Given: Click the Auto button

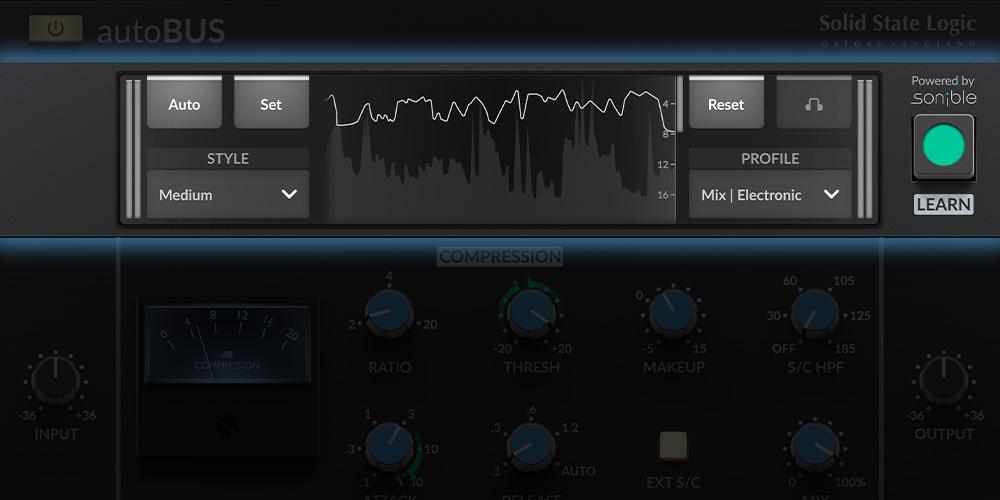Looking at the screenshot, I should click(x=184, y=104).
